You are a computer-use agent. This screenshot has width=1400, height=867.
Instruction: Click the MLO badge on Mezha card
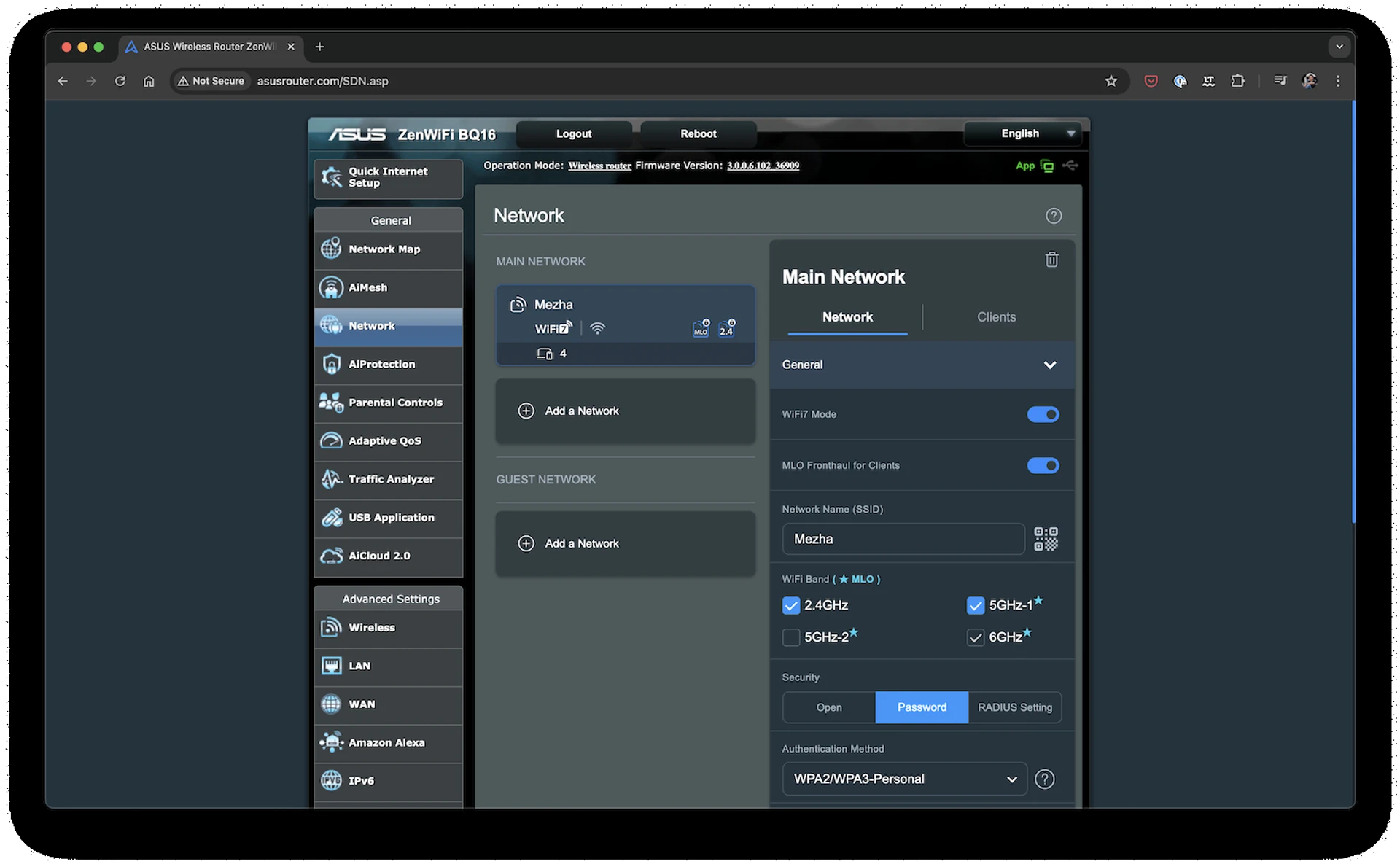point(701,329)
